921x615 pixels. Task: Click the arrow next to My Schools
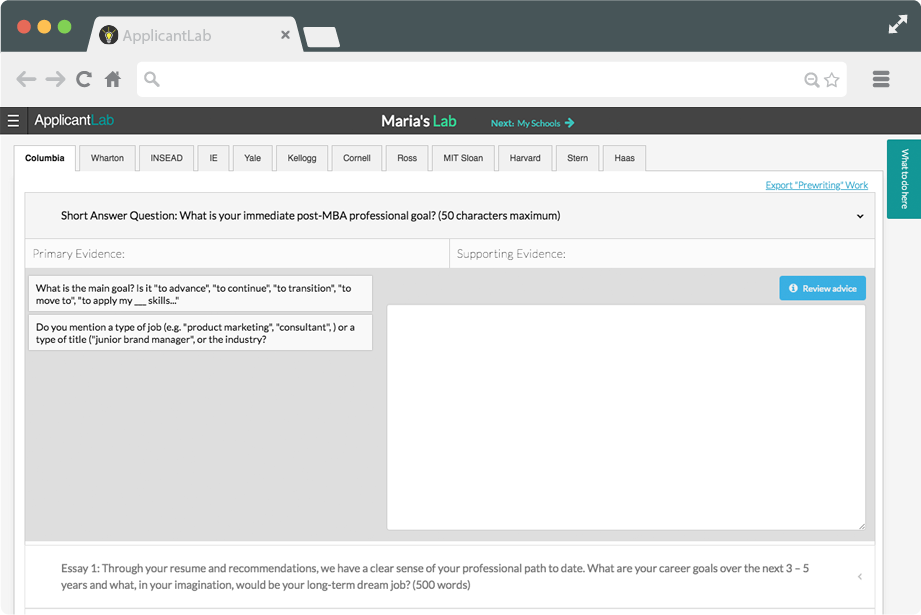tap(569, 123)
